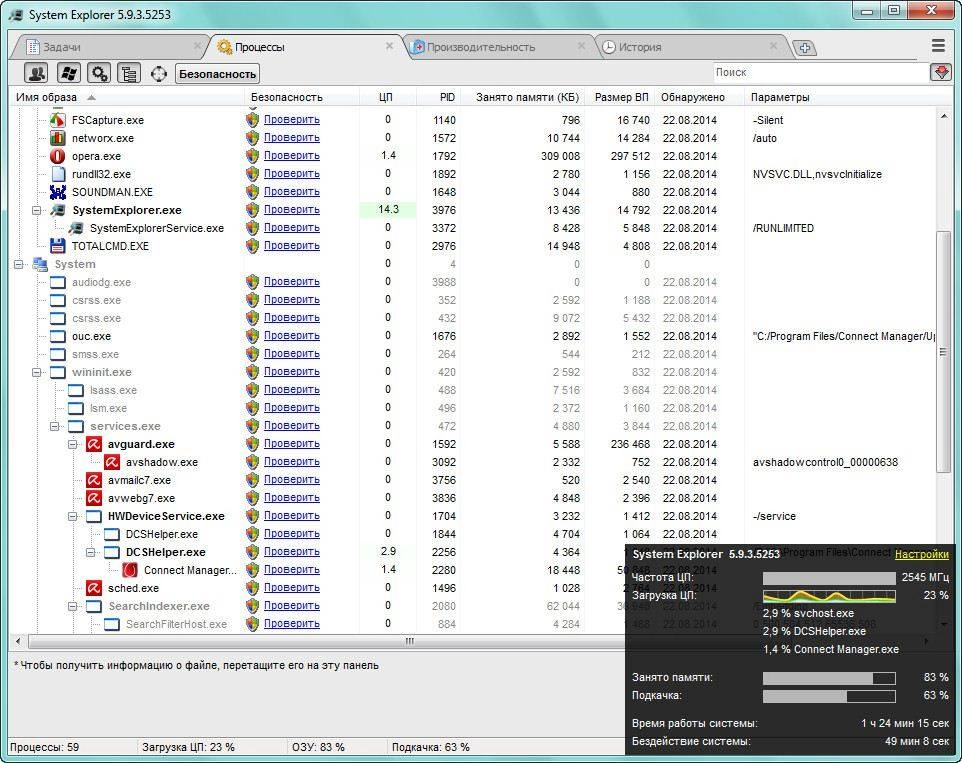Click the SOUNDMAN.EXE icon

pyautogui.click(x=58, y=192)
